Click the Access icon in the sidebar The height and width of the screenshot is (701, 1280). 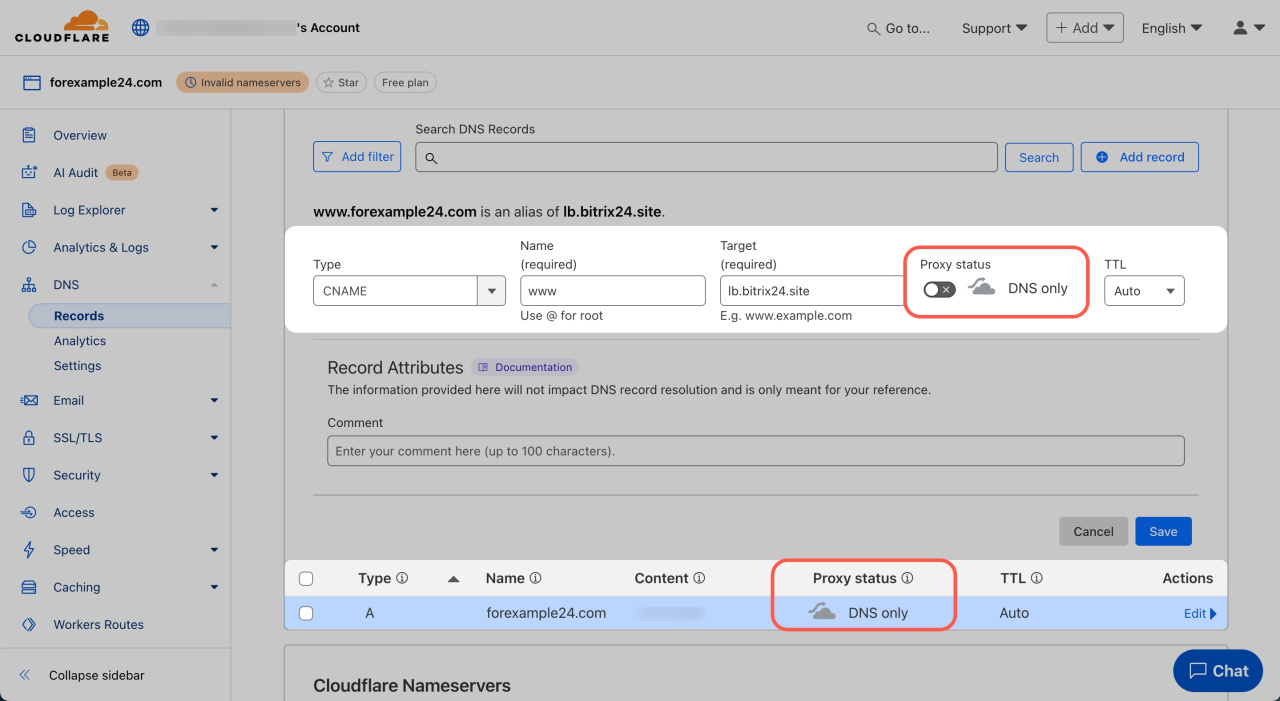tap(29, 513)
